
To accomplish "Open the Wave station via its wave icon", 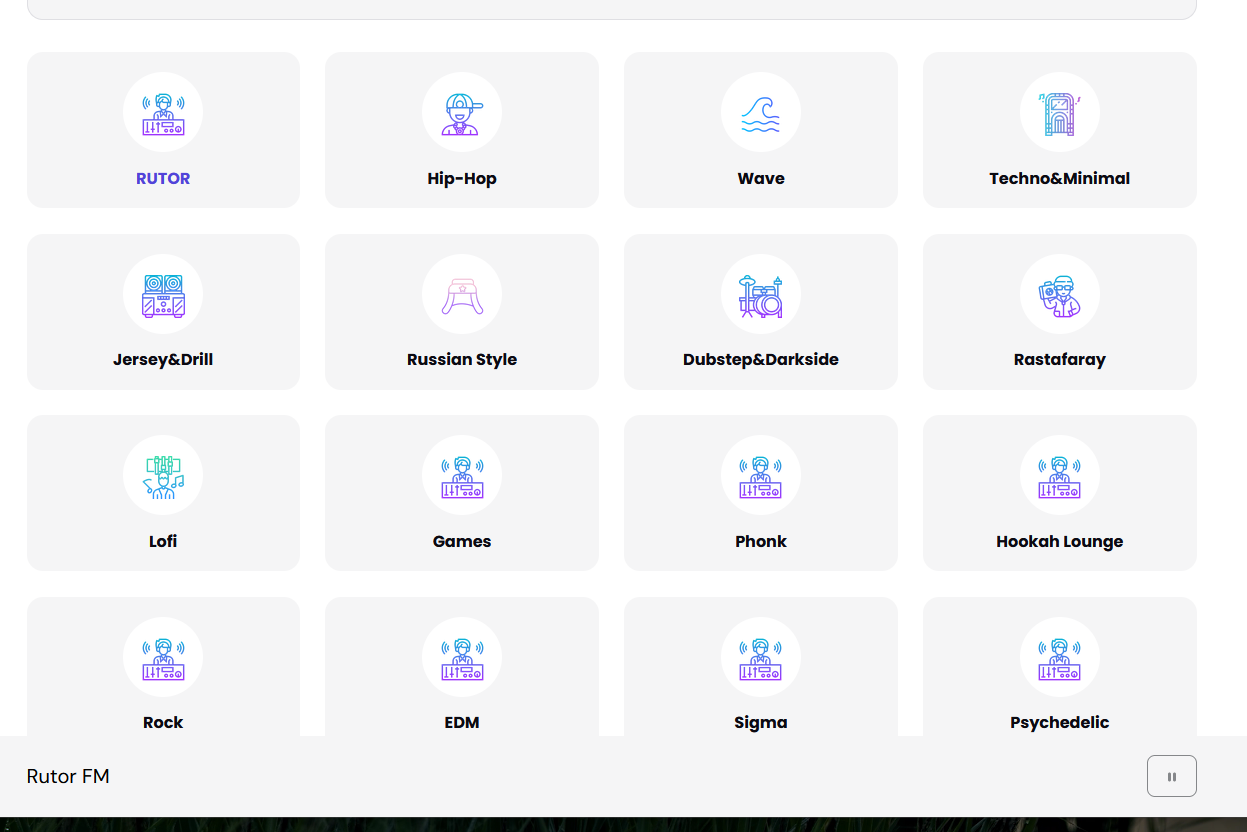I will 760,112.
